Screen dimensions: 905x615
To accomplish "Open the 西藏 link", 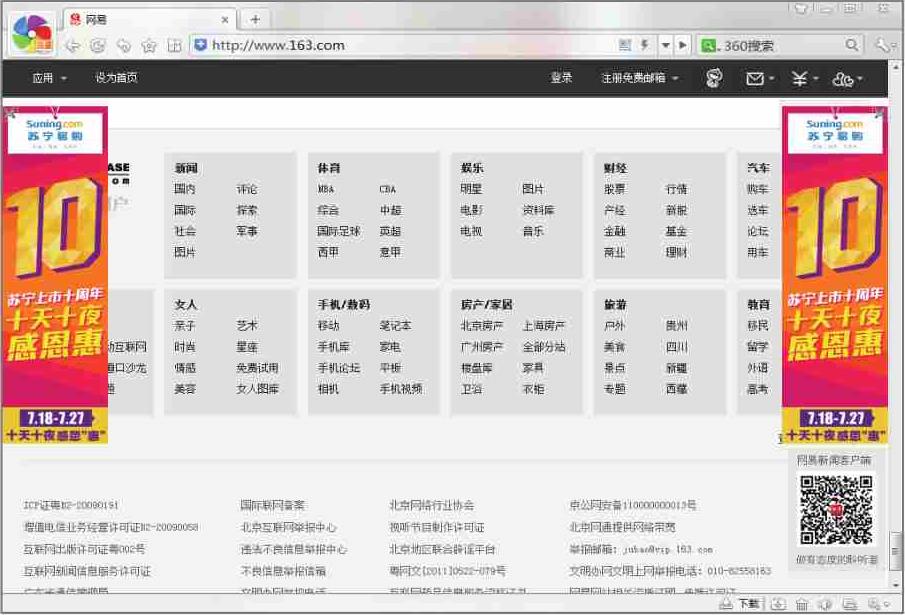I will point(676,389).
